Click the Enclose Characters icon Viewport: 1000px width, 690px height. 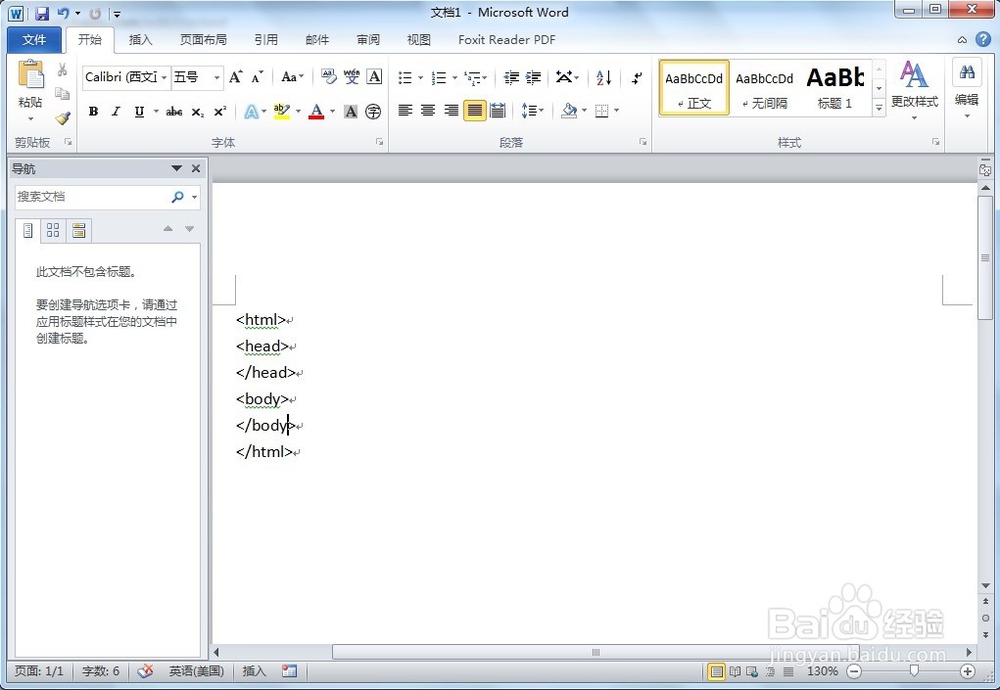[373, 112]
